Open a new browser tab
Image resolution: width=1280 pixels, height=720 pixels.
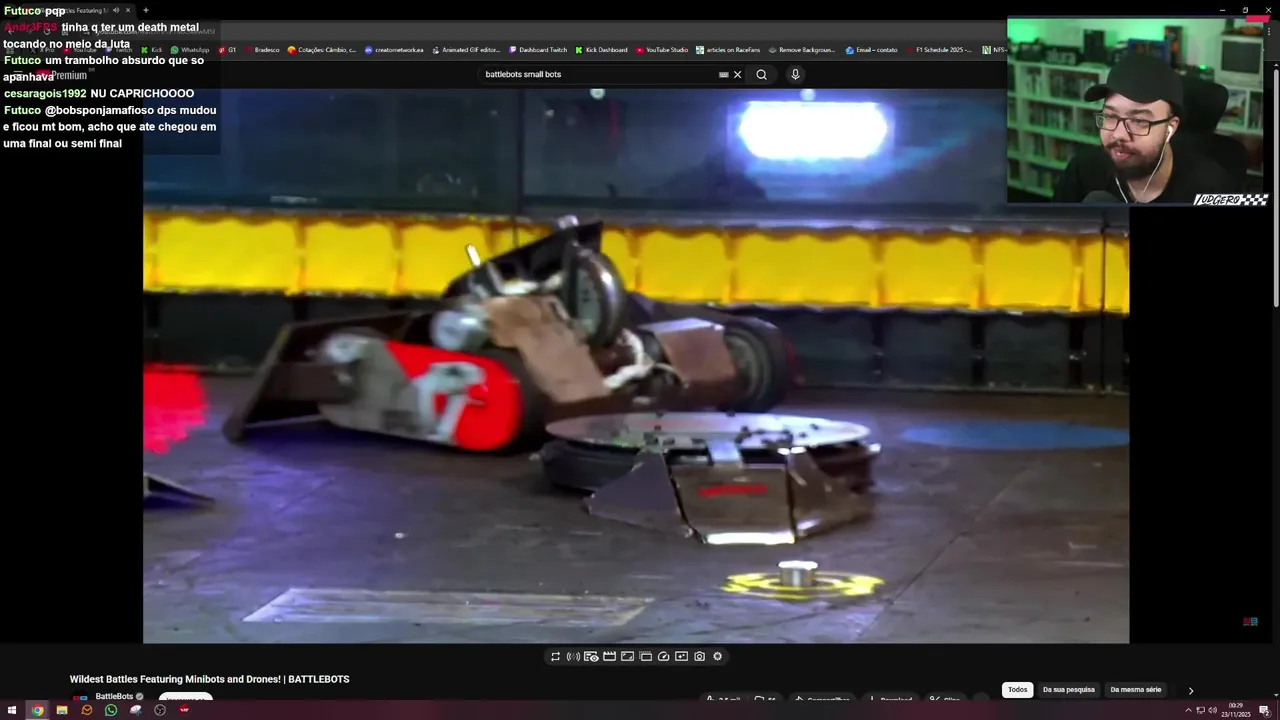tap(146, 10)
